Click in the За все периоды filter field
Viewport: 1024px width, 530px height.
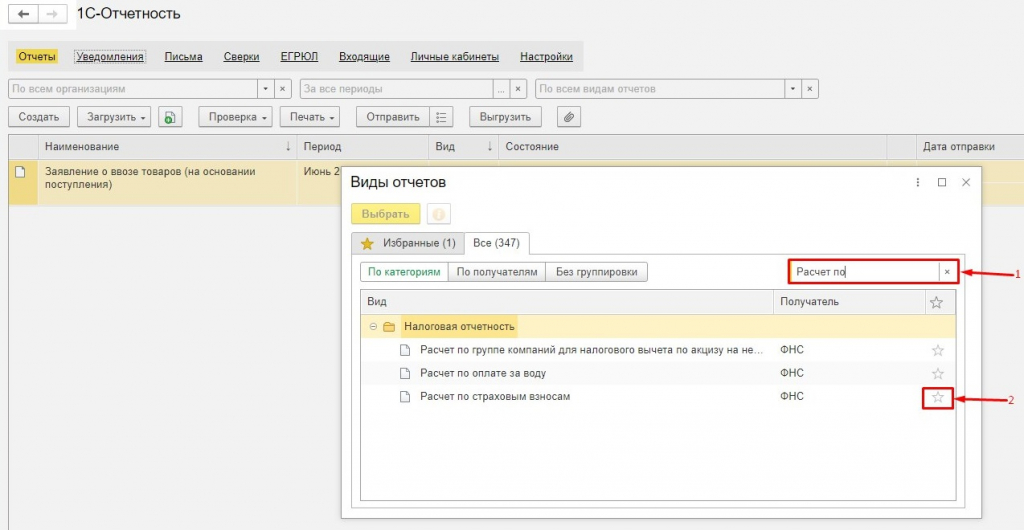396,89
